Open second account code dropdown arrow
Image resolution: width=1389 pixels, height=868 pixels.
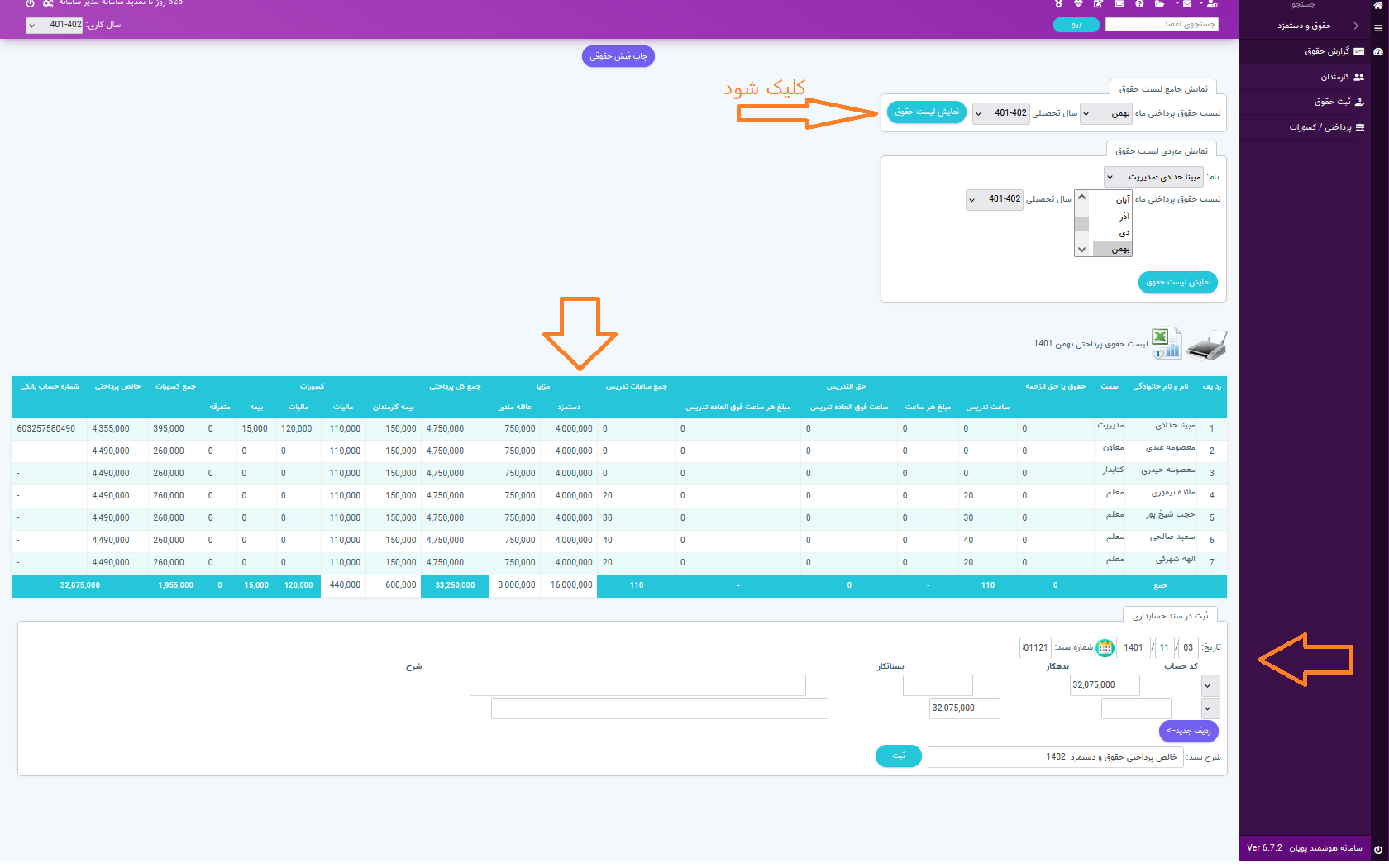tap(1210, 708)
